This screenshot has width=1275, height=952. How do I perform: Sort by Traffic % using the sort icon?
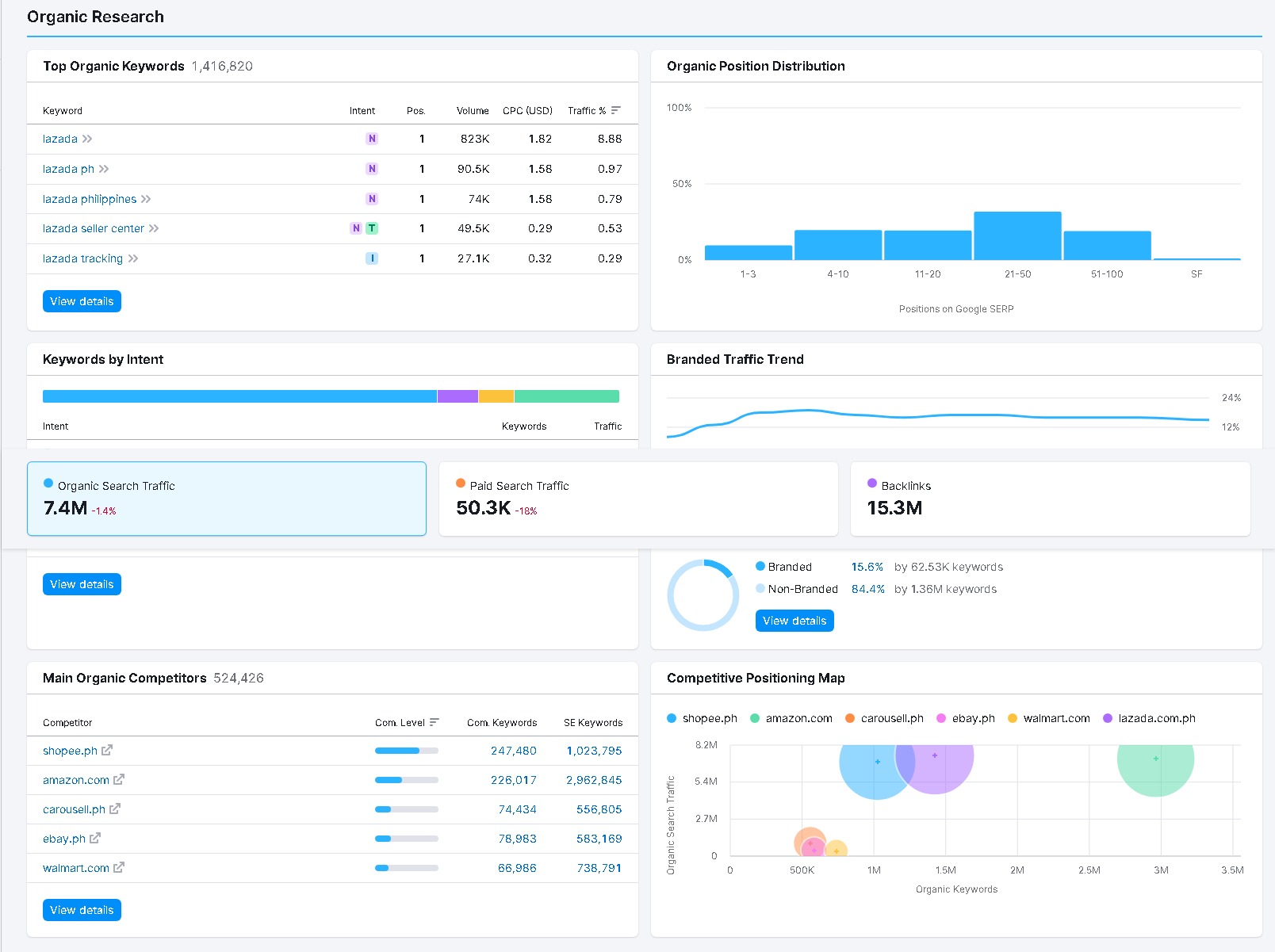pos(616,110)
